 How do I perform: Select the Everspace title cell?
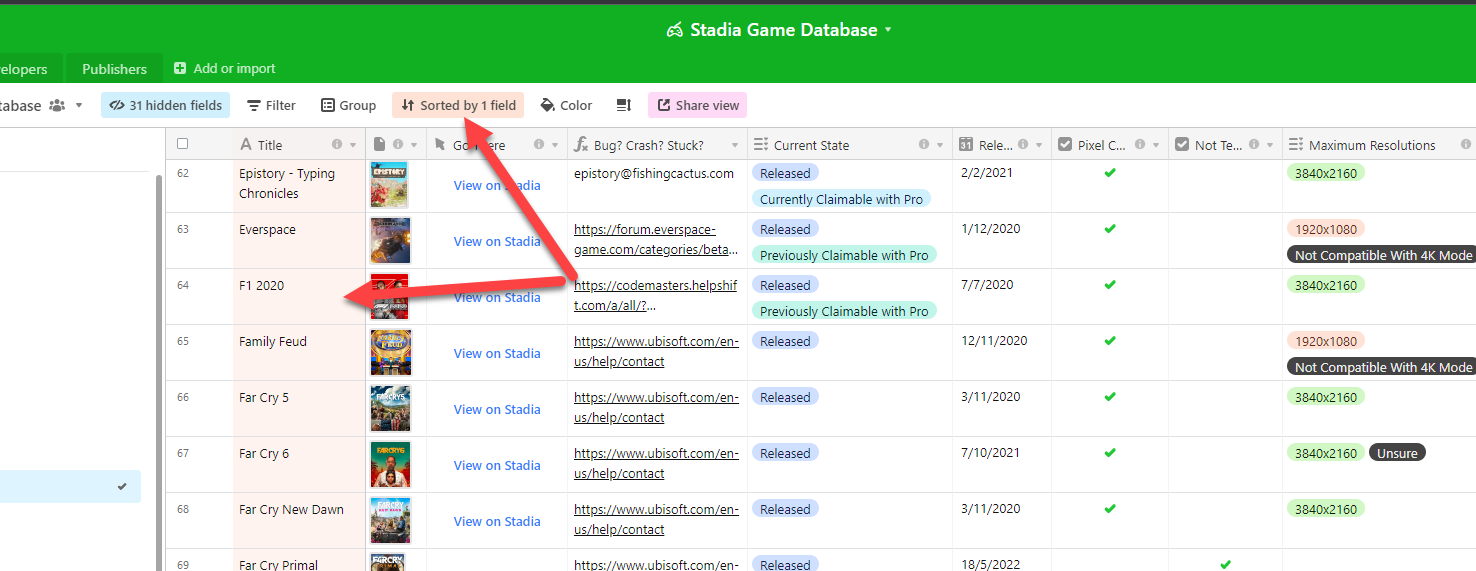coord(299,240)
